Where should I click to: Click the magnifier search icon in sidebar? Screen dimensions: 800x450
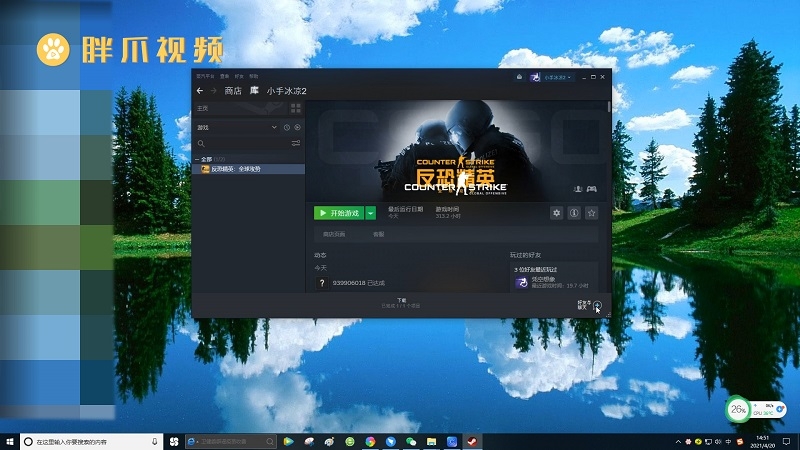[x=201, y=143]
